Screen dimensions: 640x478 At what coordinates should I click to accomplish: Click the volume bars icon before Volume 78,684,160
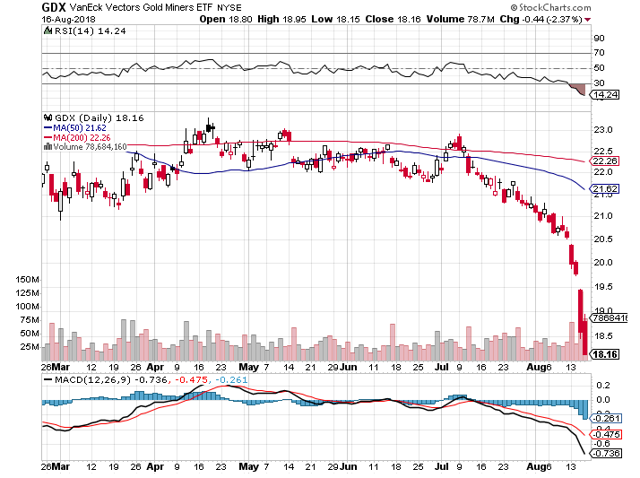pos(48,147)
